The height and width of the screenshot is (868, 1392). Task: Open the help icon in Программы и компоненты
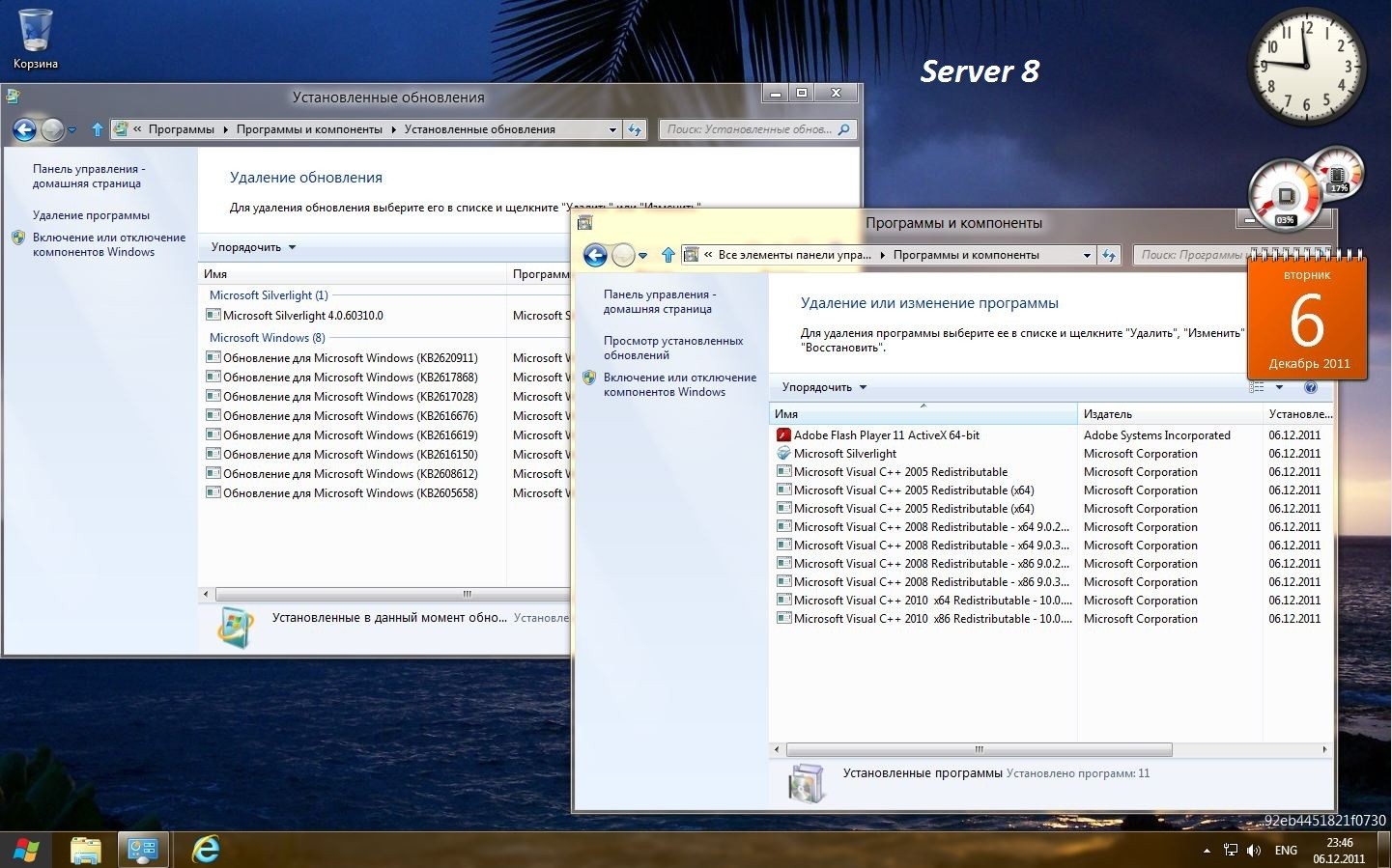tap(1311, 387)
